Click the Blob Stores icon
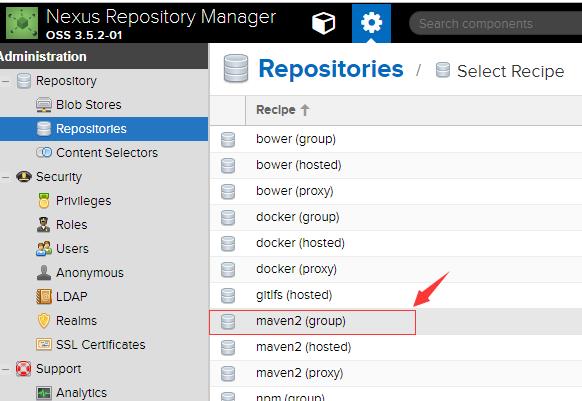This screenshot has height=401, width=582. pos(44,105)
